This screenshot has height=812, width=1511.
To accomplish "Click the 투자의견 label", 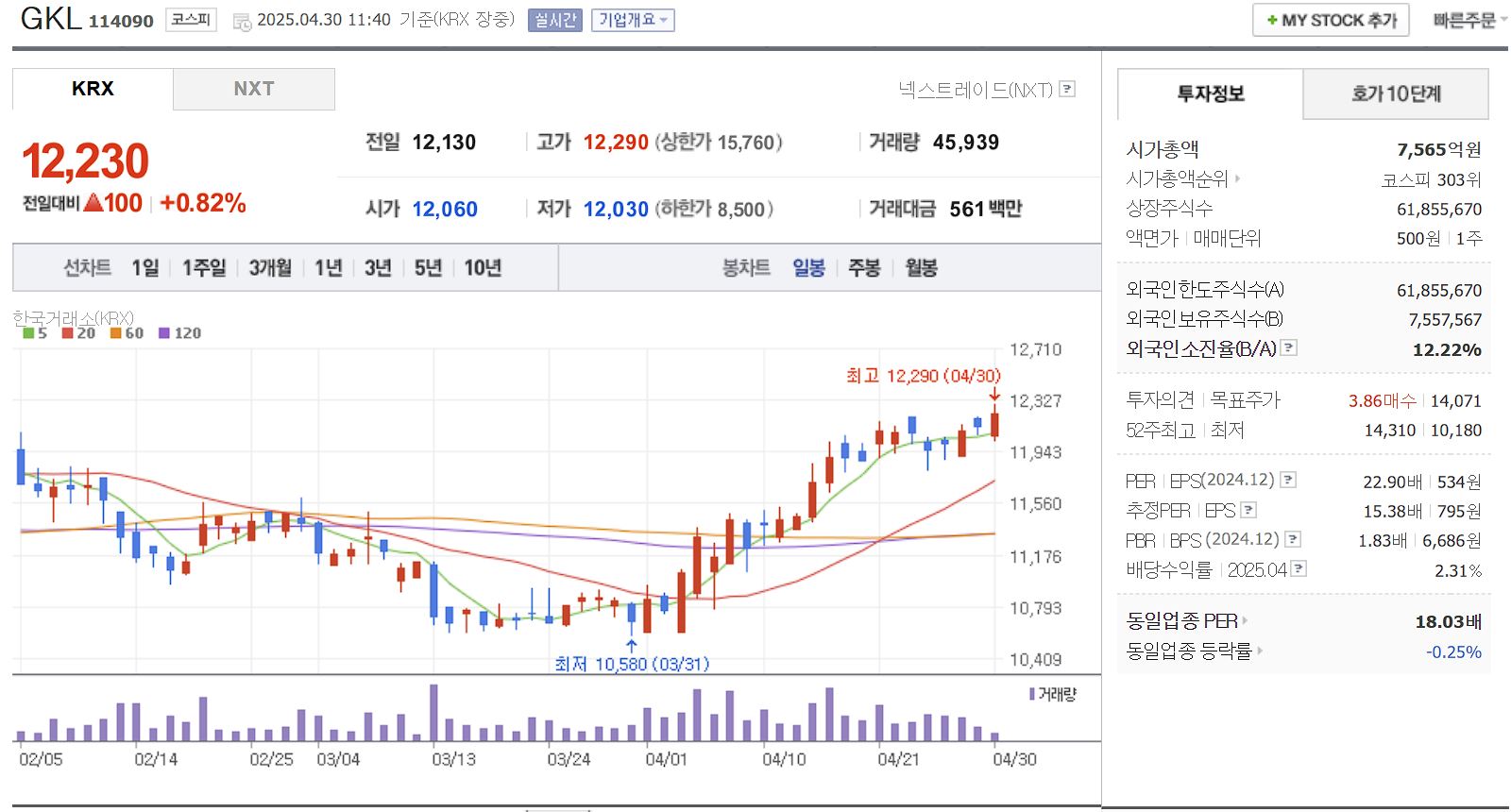I will [1160, 400].
